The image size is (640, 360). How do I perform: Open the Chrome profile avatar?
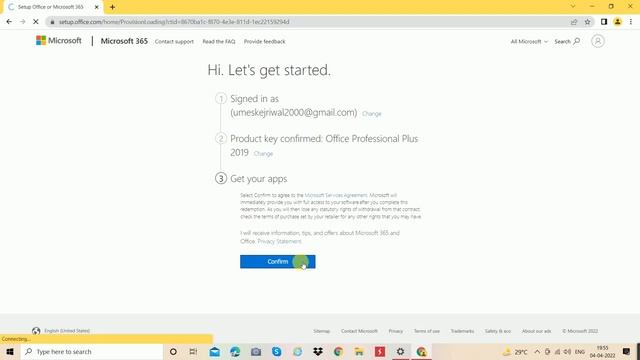point(618,22)
